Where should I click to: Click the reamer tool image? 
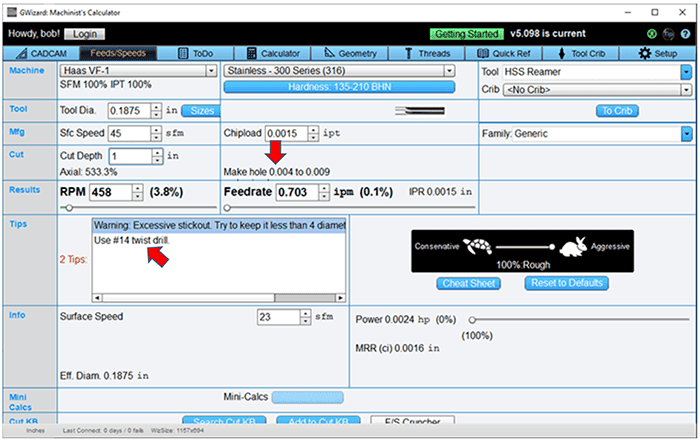420,111
